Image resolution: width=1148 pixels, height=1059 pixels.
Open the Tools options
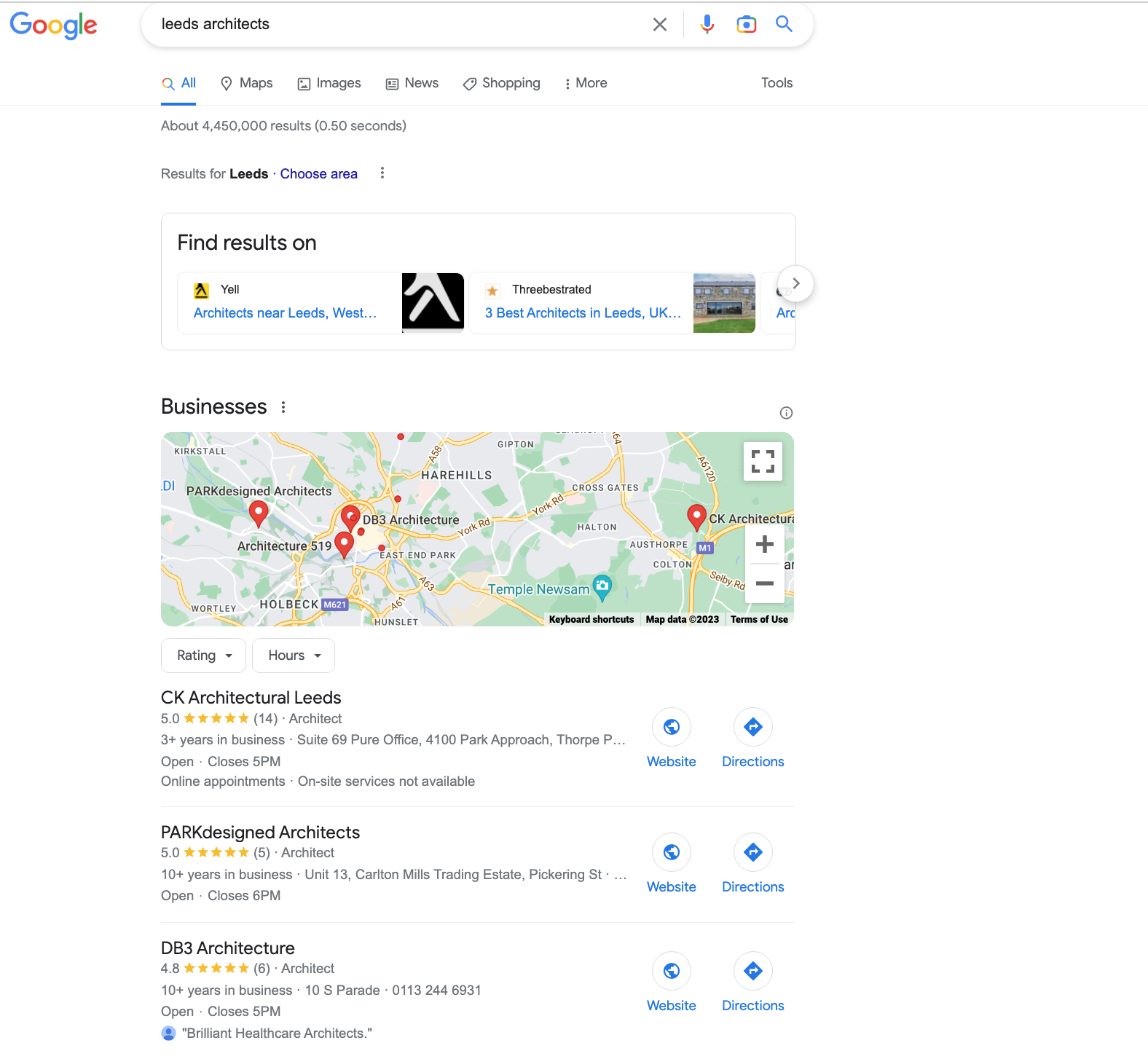coord(777,83)
